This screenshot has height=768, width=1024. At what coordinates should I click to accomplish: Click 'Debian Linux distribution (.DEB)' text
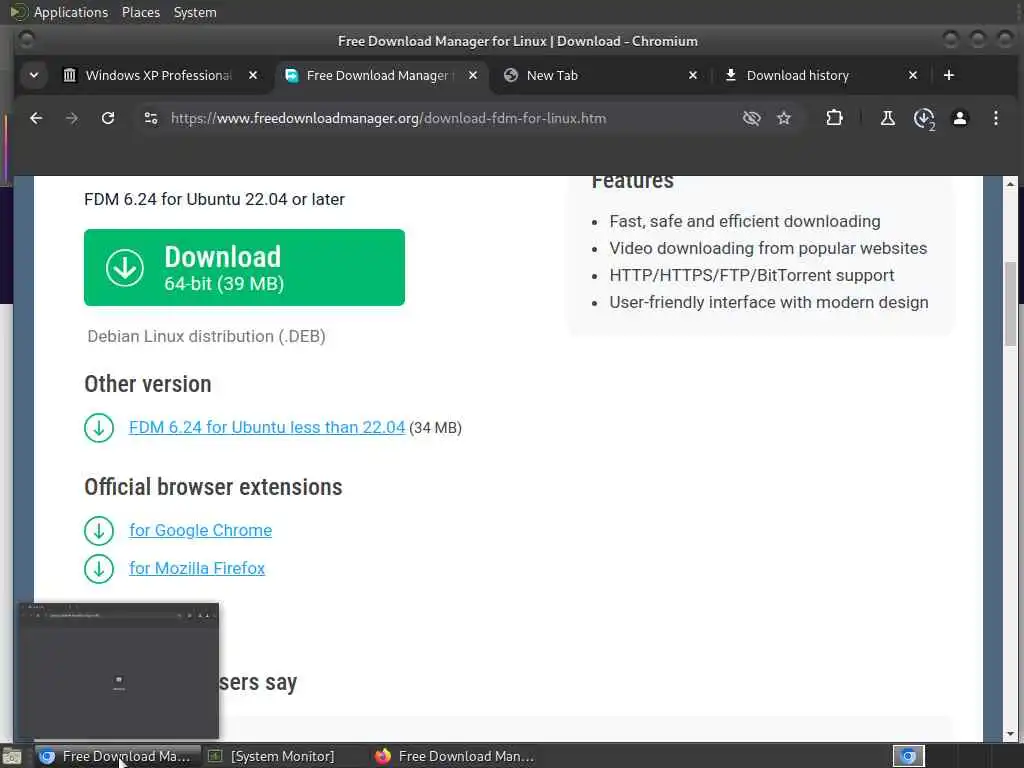point(206,336)
